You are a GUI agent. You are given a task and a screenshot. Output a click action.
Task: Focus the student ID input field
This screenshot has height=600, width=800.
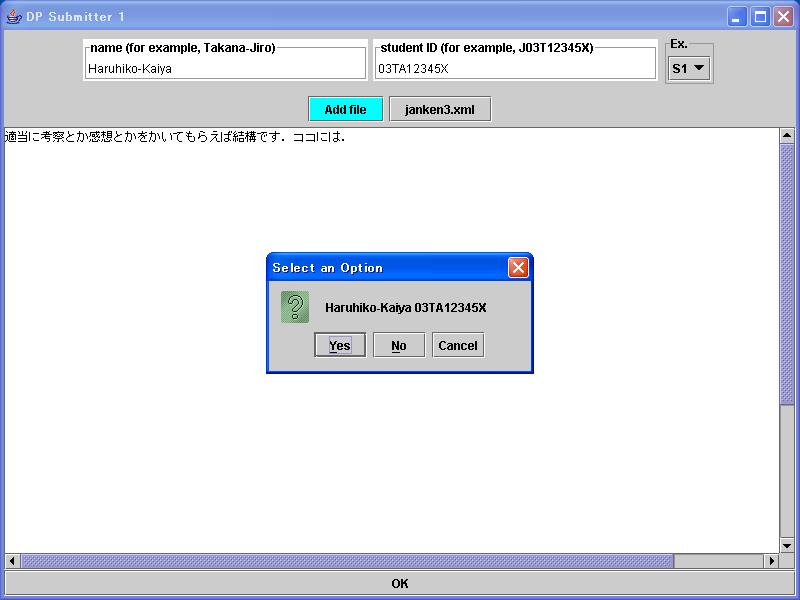515,69
